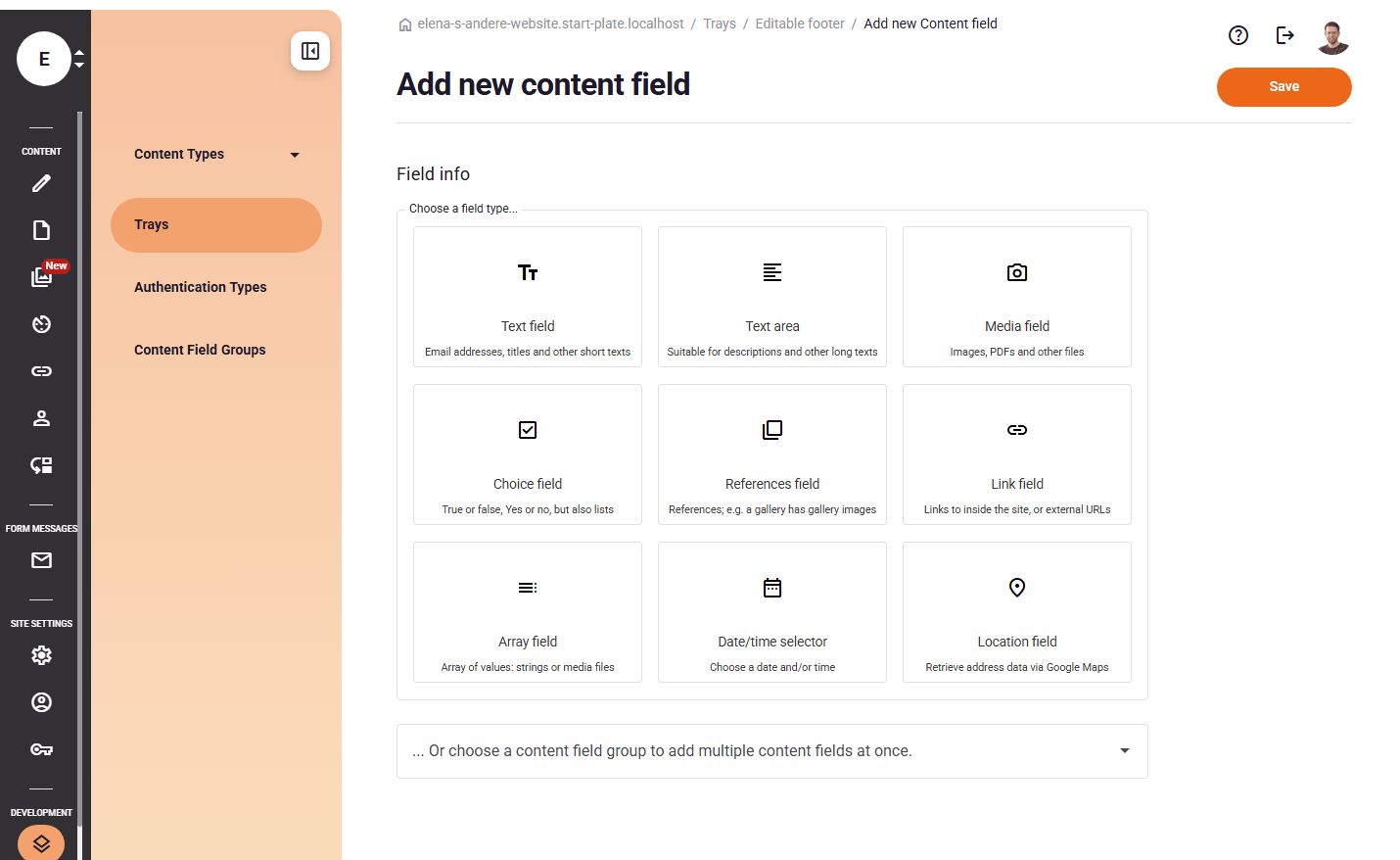Click the key icon in the sidebar
The image size is (1400, 860).
coord(41,749)
